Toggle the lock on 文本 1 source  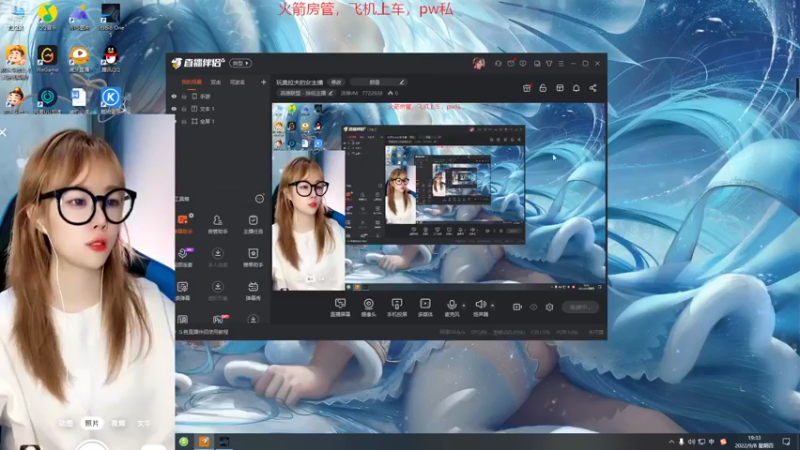point(184,109)
